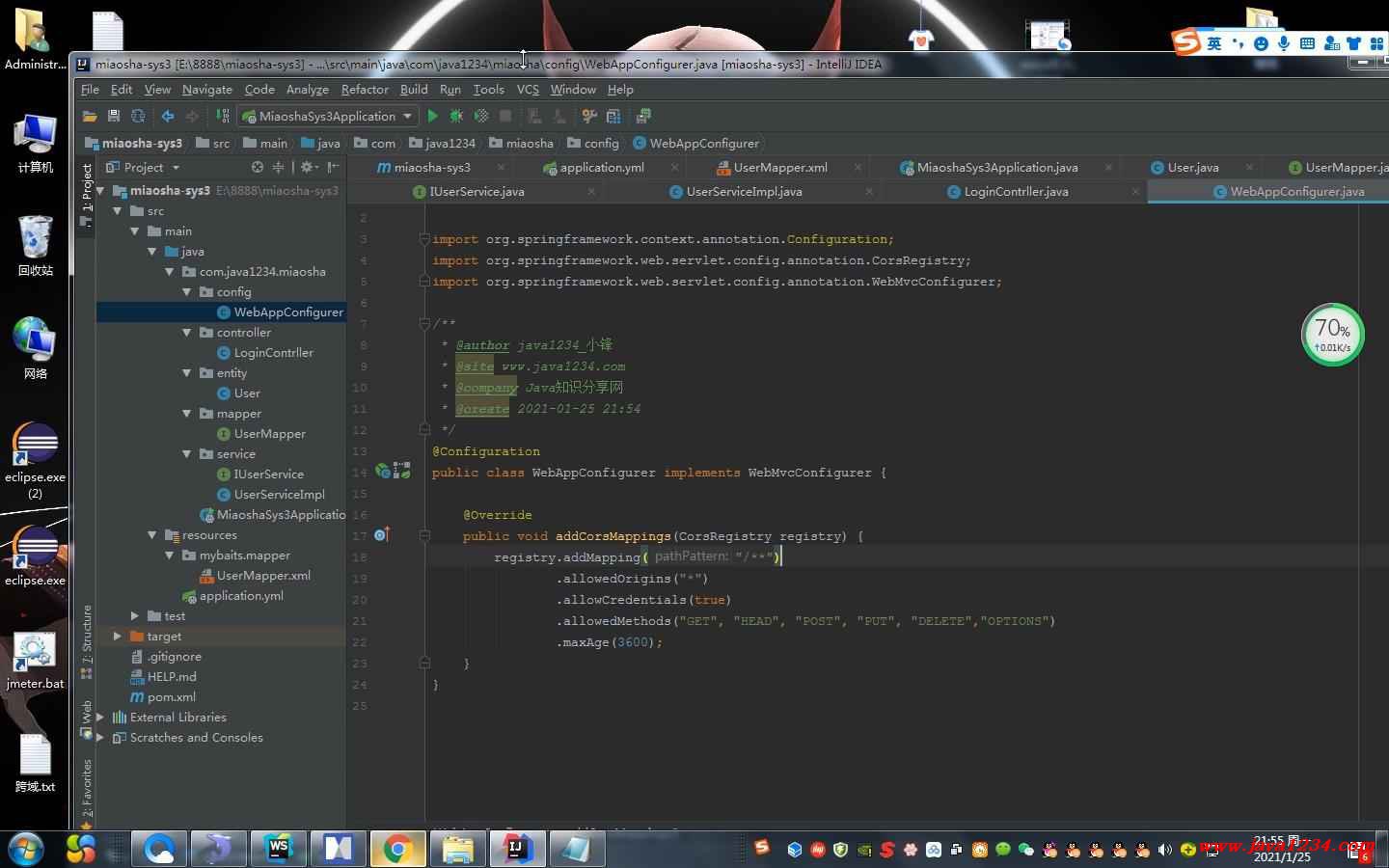1389x868 pixels.
Task: Hide the Project tool window
Action: pos(334,167)
